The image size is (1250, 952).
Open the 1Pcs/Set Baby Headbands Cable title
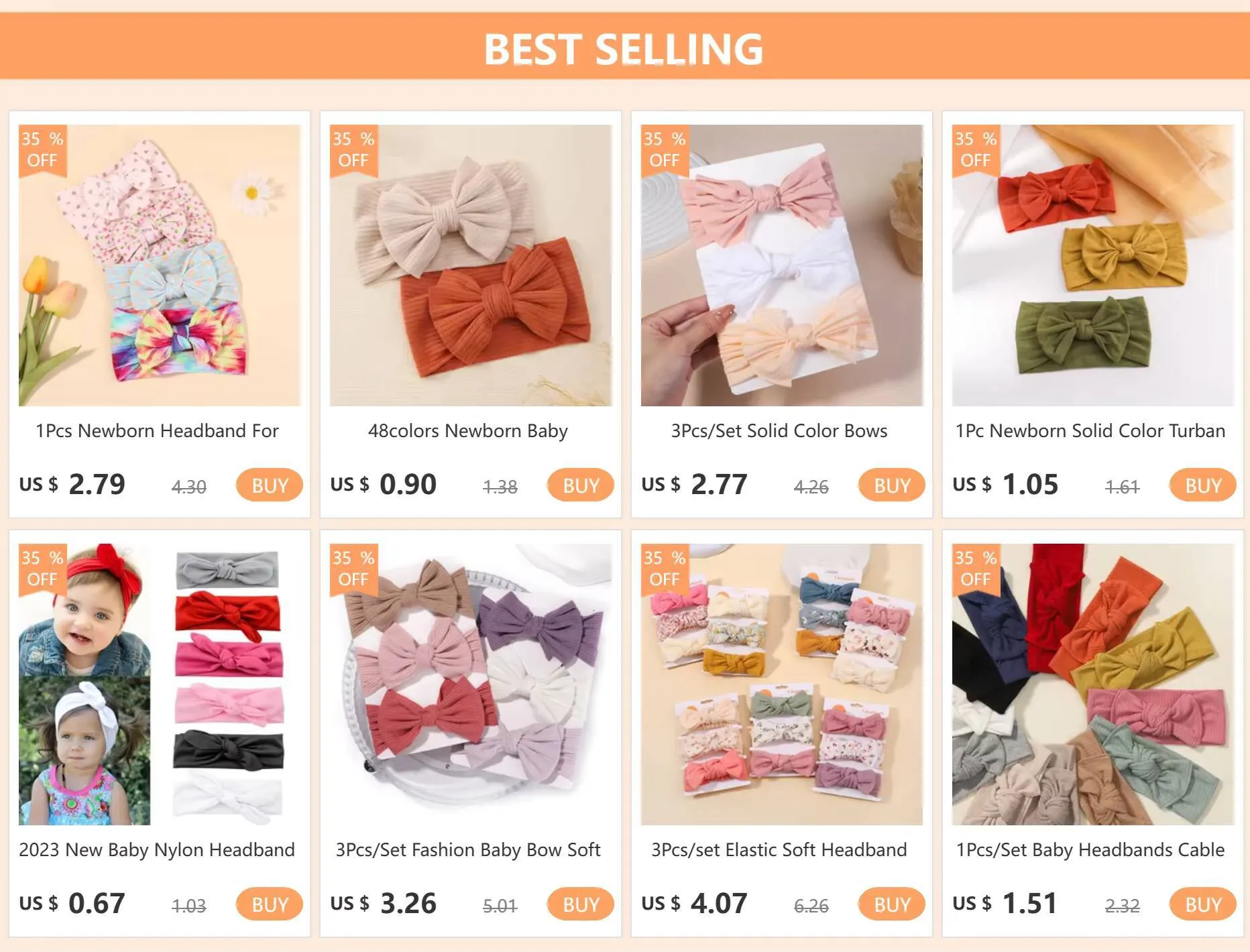[x=1090, y=850]
